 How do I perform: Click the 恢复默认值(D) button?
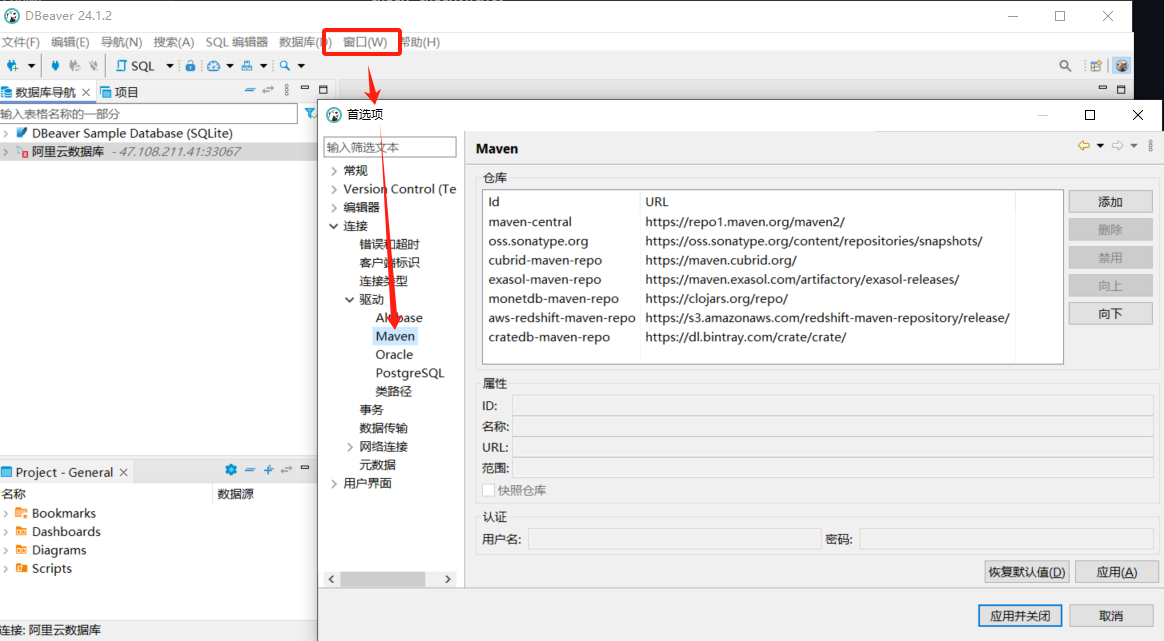[x=1027, y=572]
